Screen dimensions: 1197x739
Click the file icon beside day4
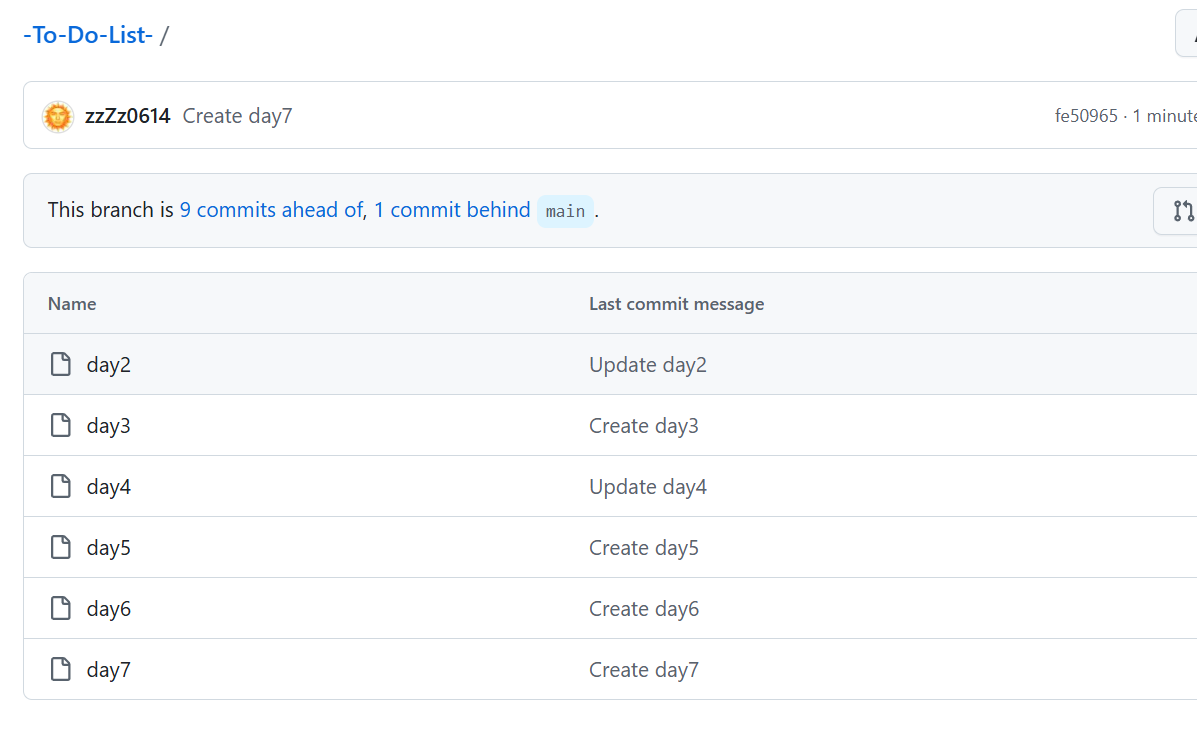61,486
